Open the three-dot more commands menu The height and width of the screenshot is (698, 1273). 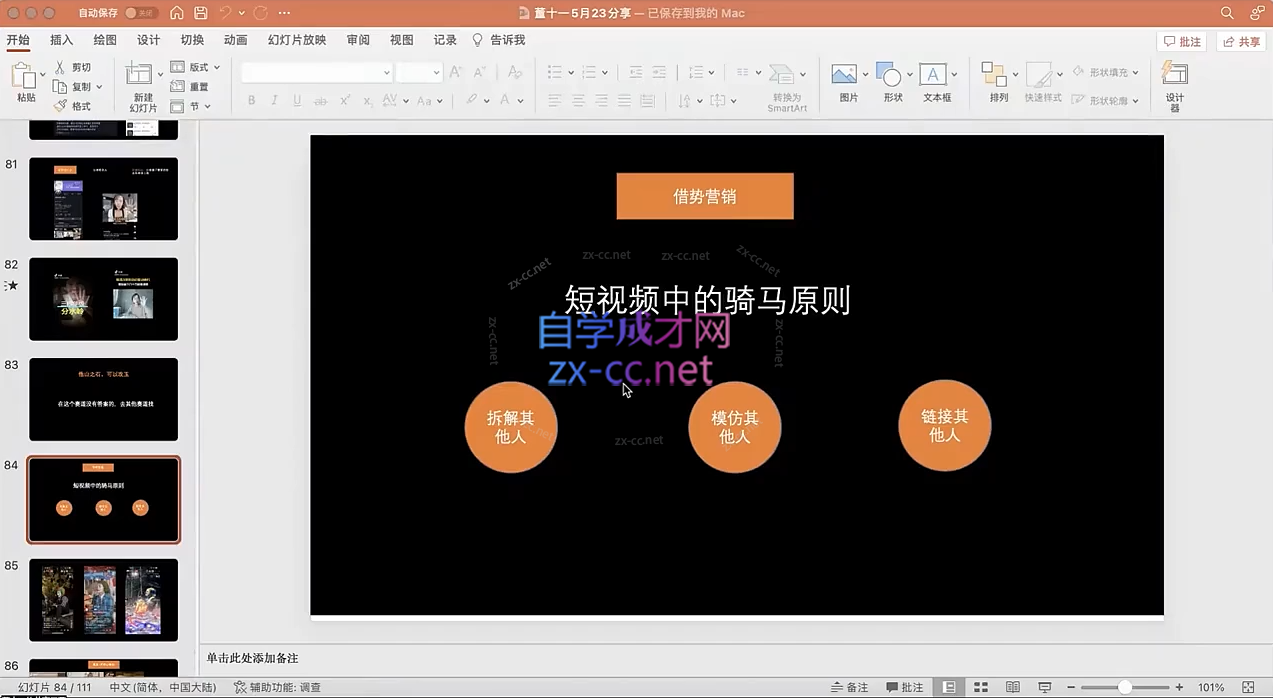point(285,13)
